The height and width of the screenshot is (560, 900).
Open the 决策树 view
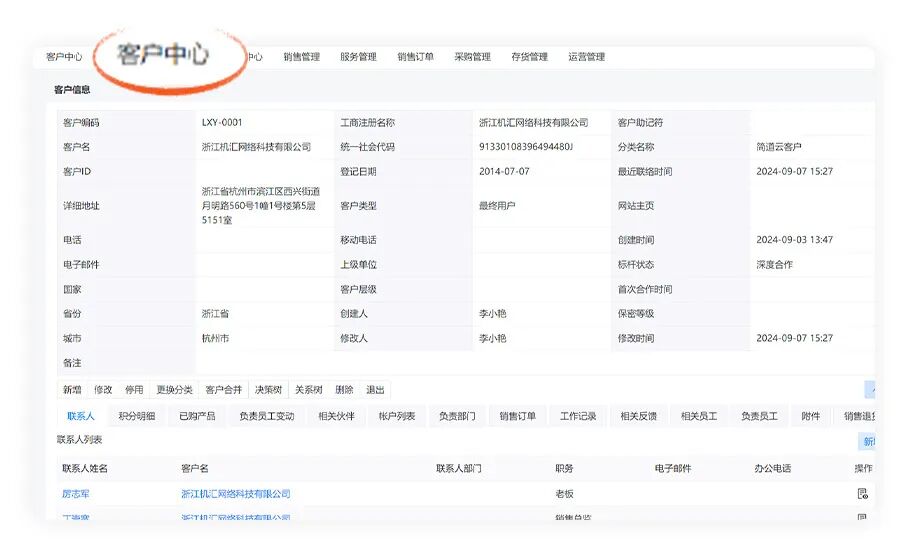coord(269,390)
